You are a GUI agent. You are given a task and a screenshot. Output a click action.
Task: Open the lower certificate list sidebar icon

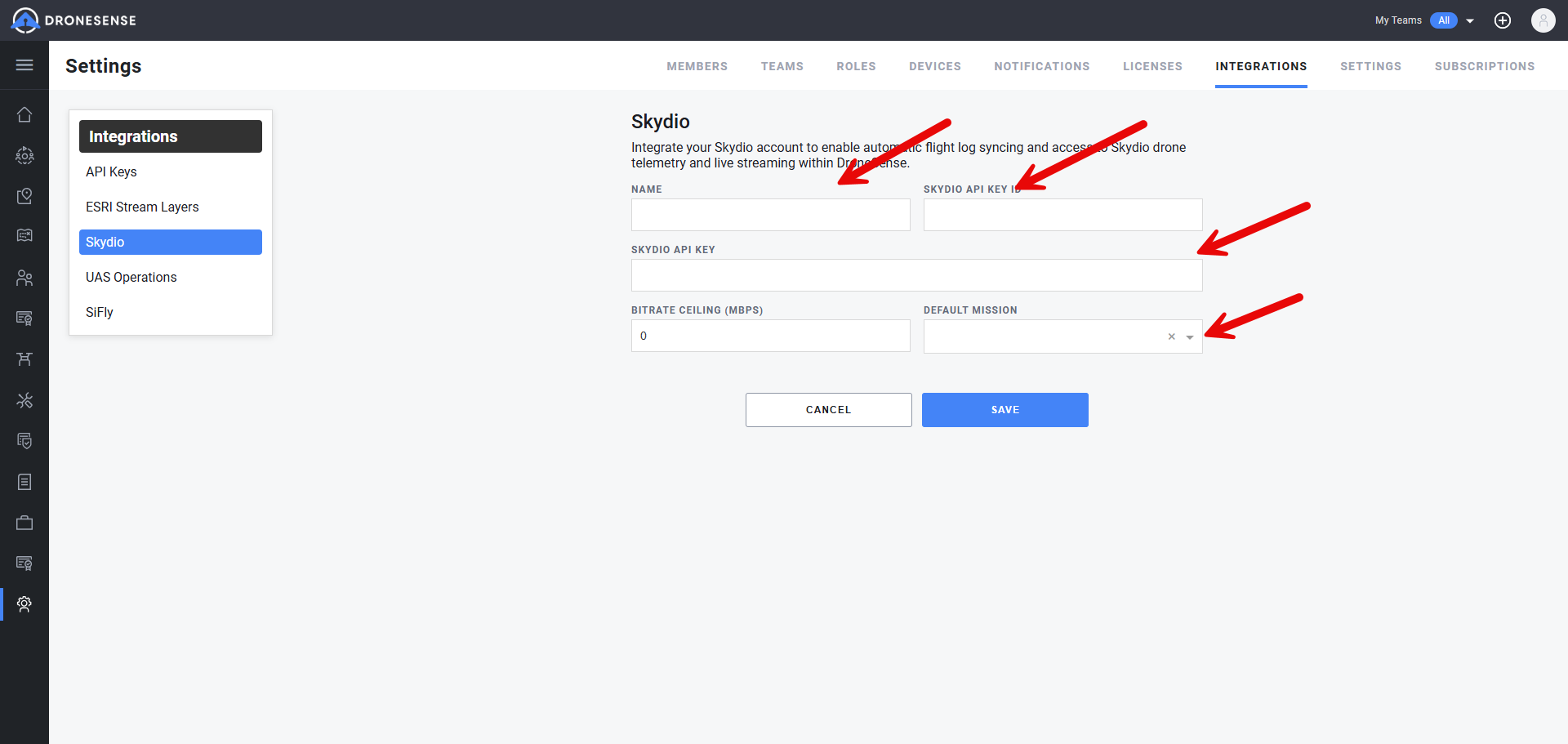click(x=24, y=564)
